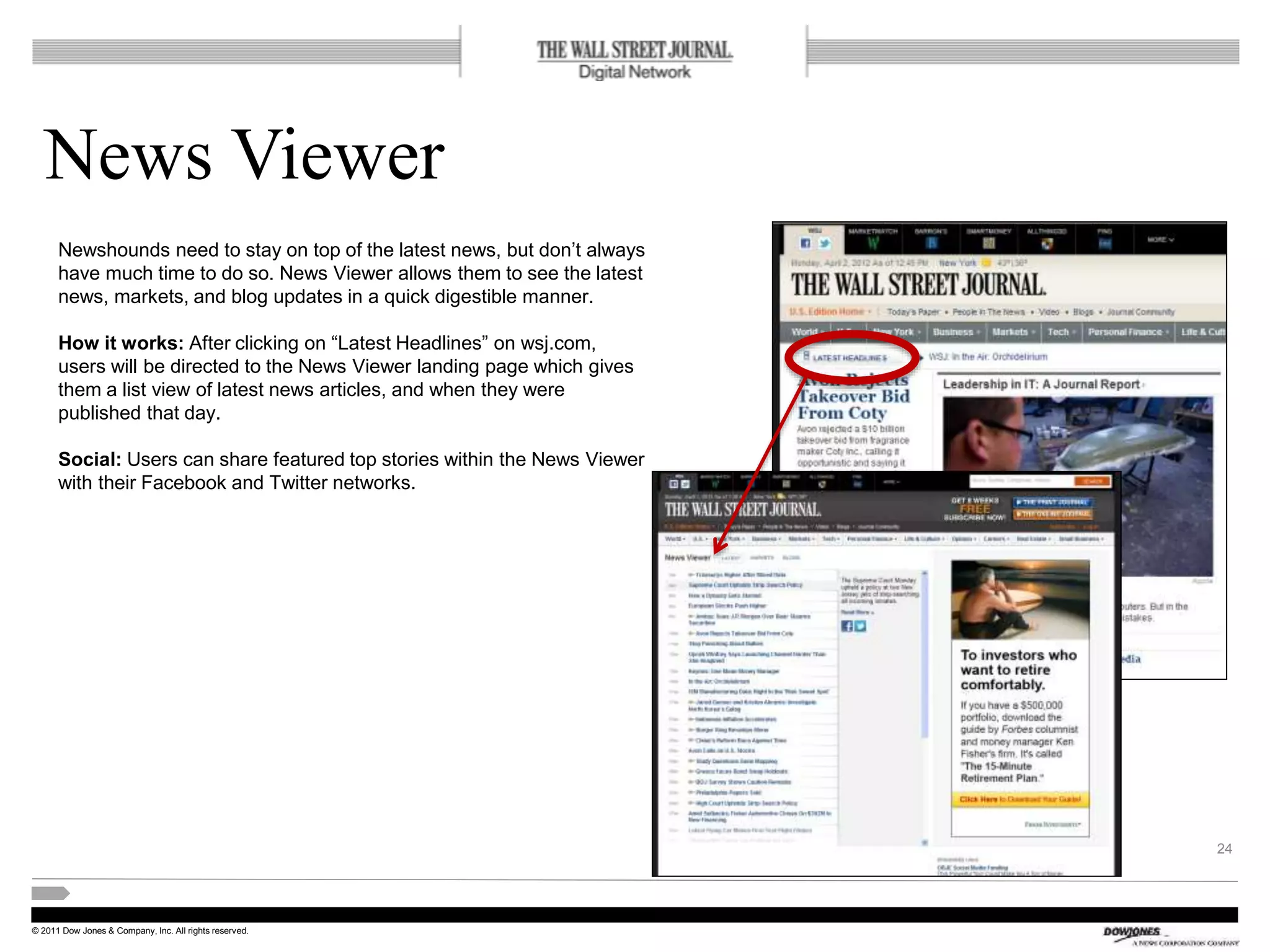This screenshot has width=1270, height=952.
Task: Open People In The News on homepage
Action: [988, 312]
